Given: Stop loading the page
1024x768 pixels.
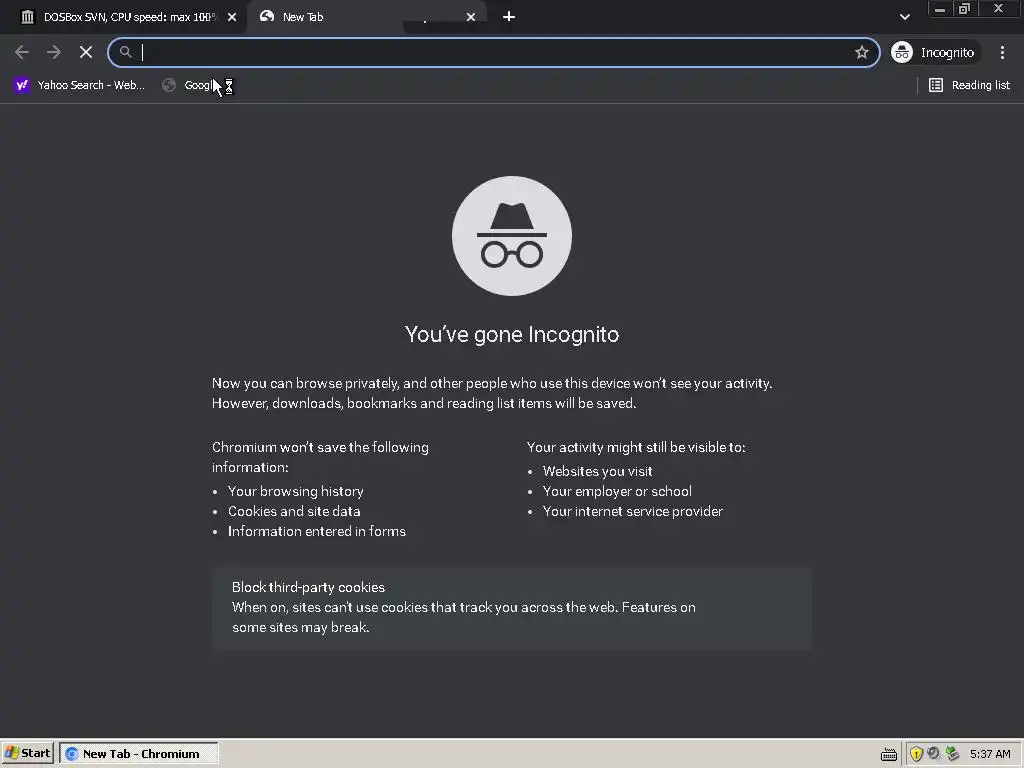Looking at the screenshot, I should [86, 52].
